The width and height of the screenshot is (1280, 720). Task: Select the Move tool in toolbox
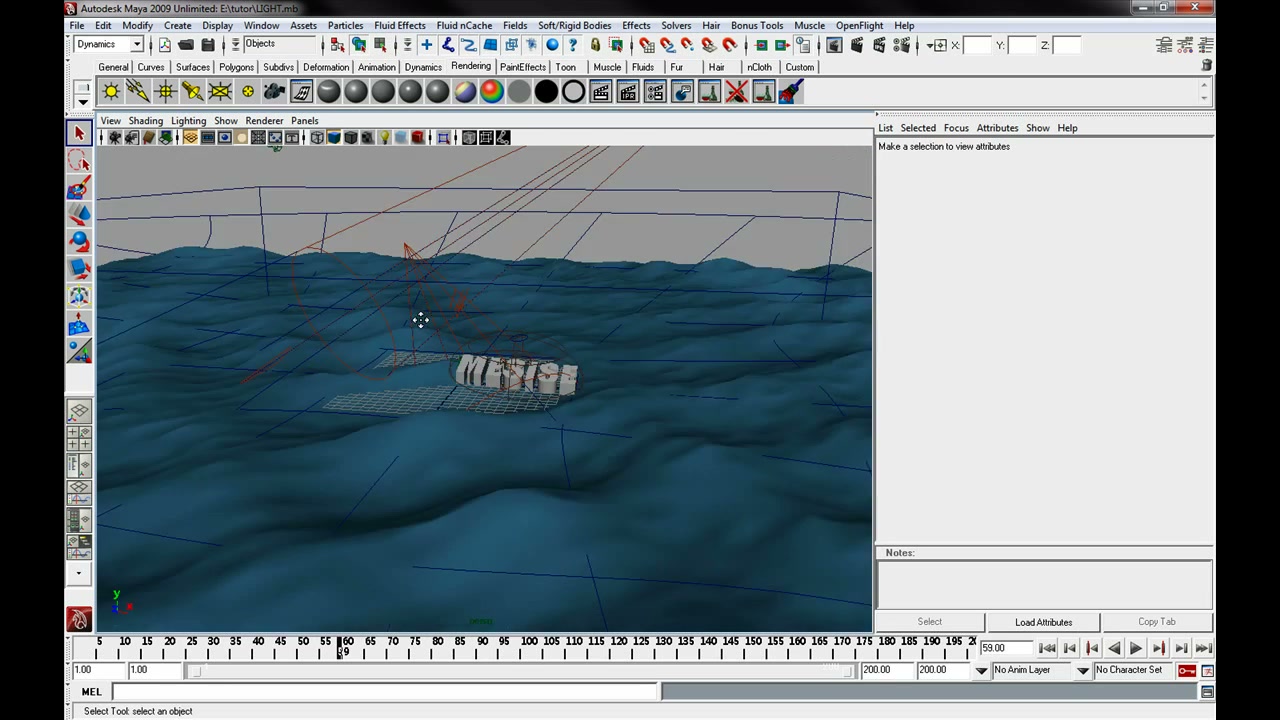coord(79,215)
